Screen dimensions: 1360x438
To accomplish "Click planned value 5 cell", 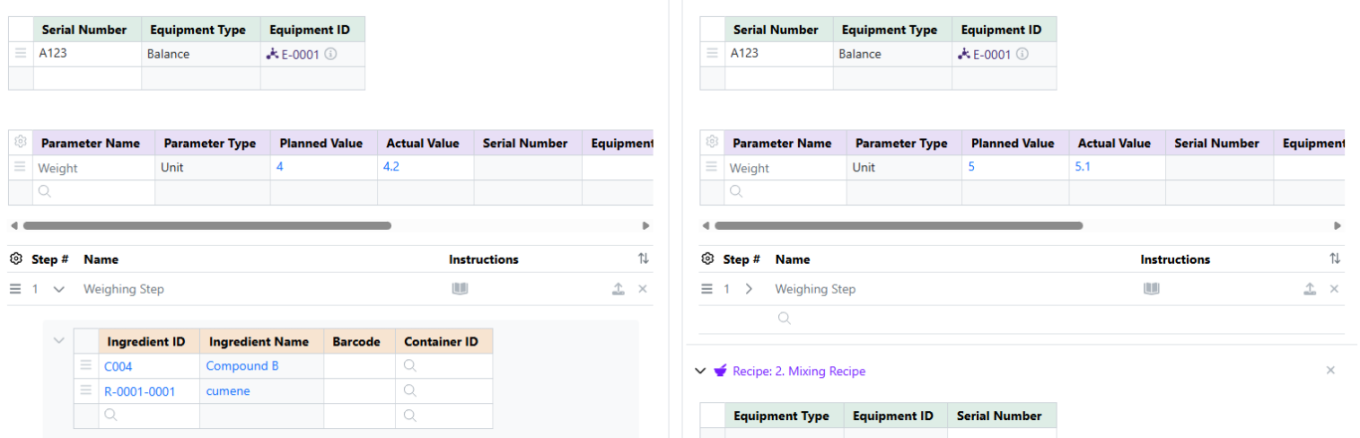I will click(1014, 168).
